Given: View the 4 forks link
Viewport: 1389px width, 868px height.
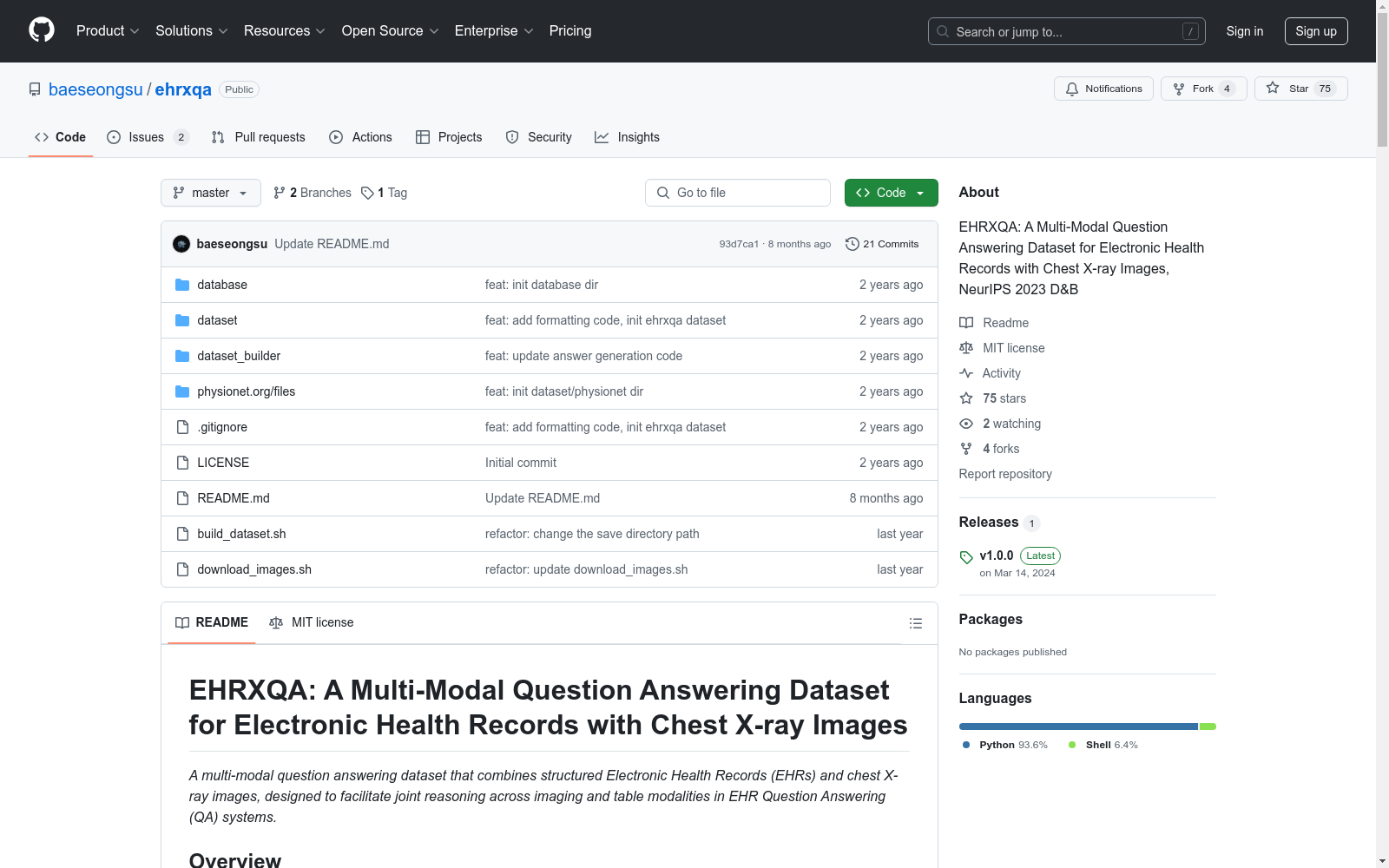Looking at the screenshot, I should point(990,449).
